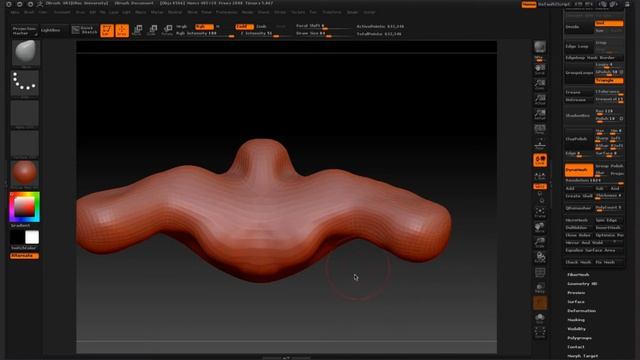The width and height of the screenshot is (640, 360).
Task: Click the QRemesher button
Action: coord(579,208)
